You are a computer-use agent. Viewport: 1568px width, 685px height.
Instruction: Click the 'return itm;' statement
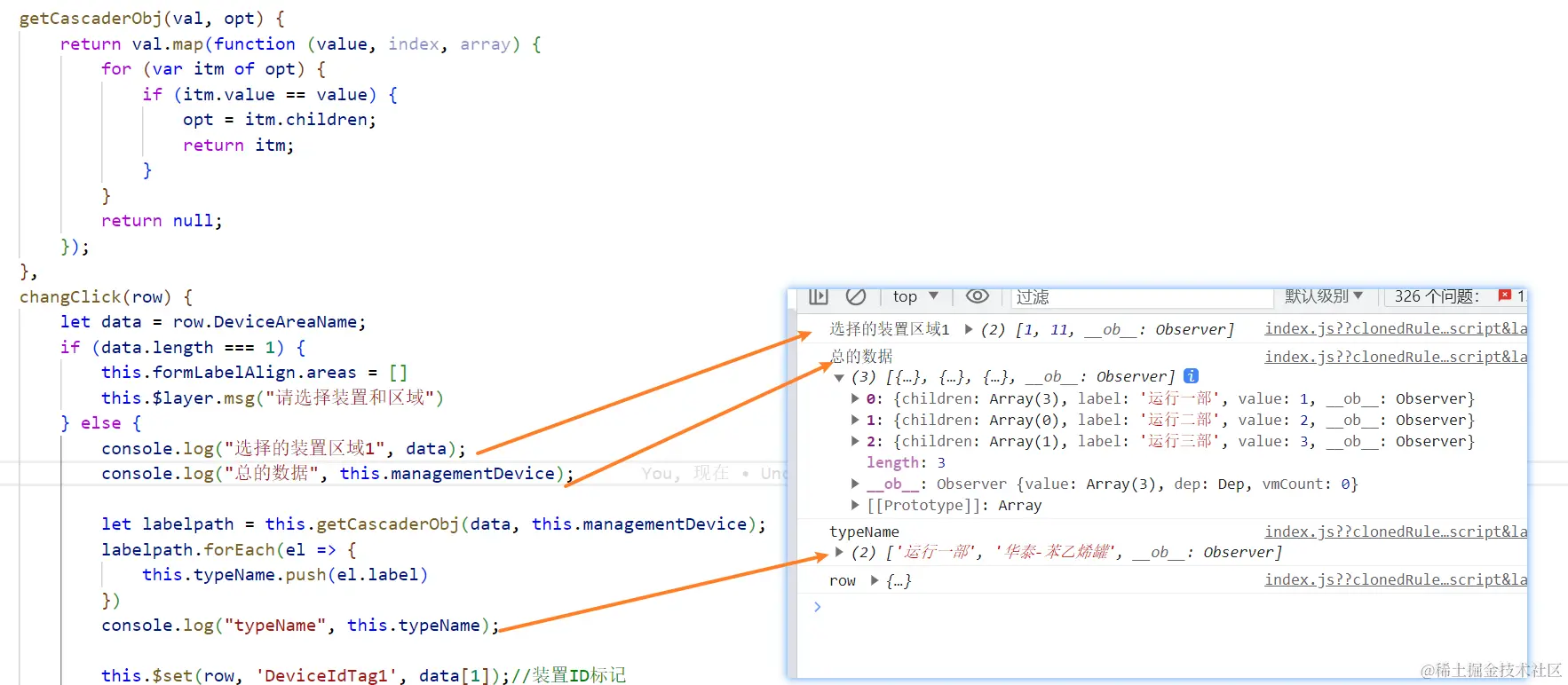click(238, 146)
